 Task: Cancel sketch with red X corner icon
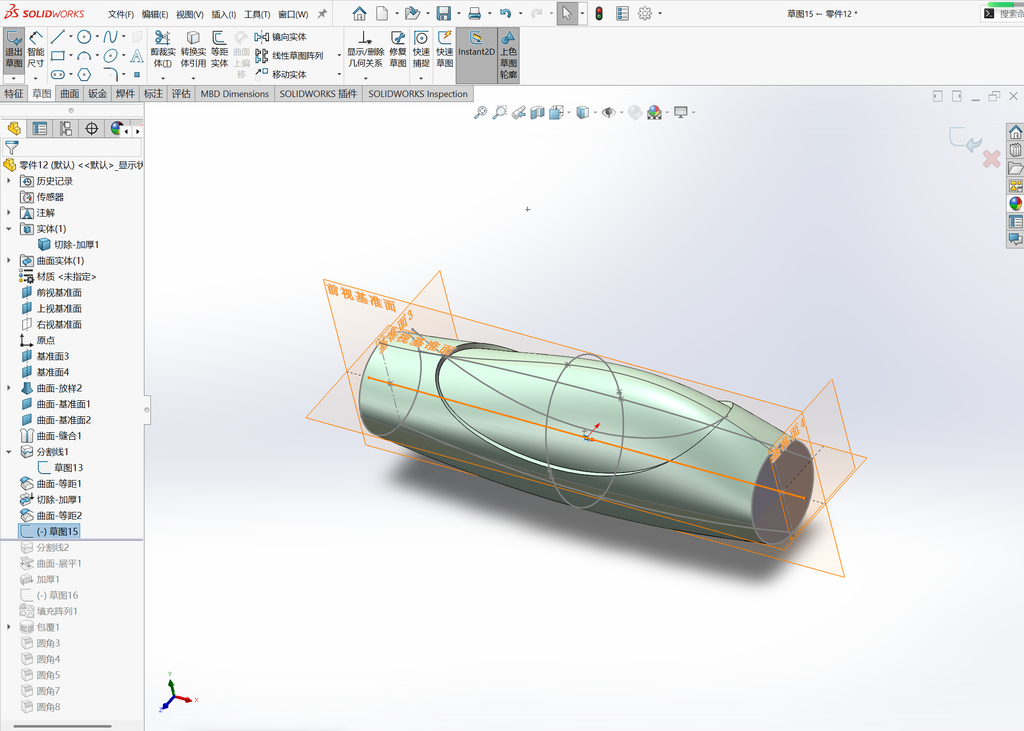click(x=991, y=158)
